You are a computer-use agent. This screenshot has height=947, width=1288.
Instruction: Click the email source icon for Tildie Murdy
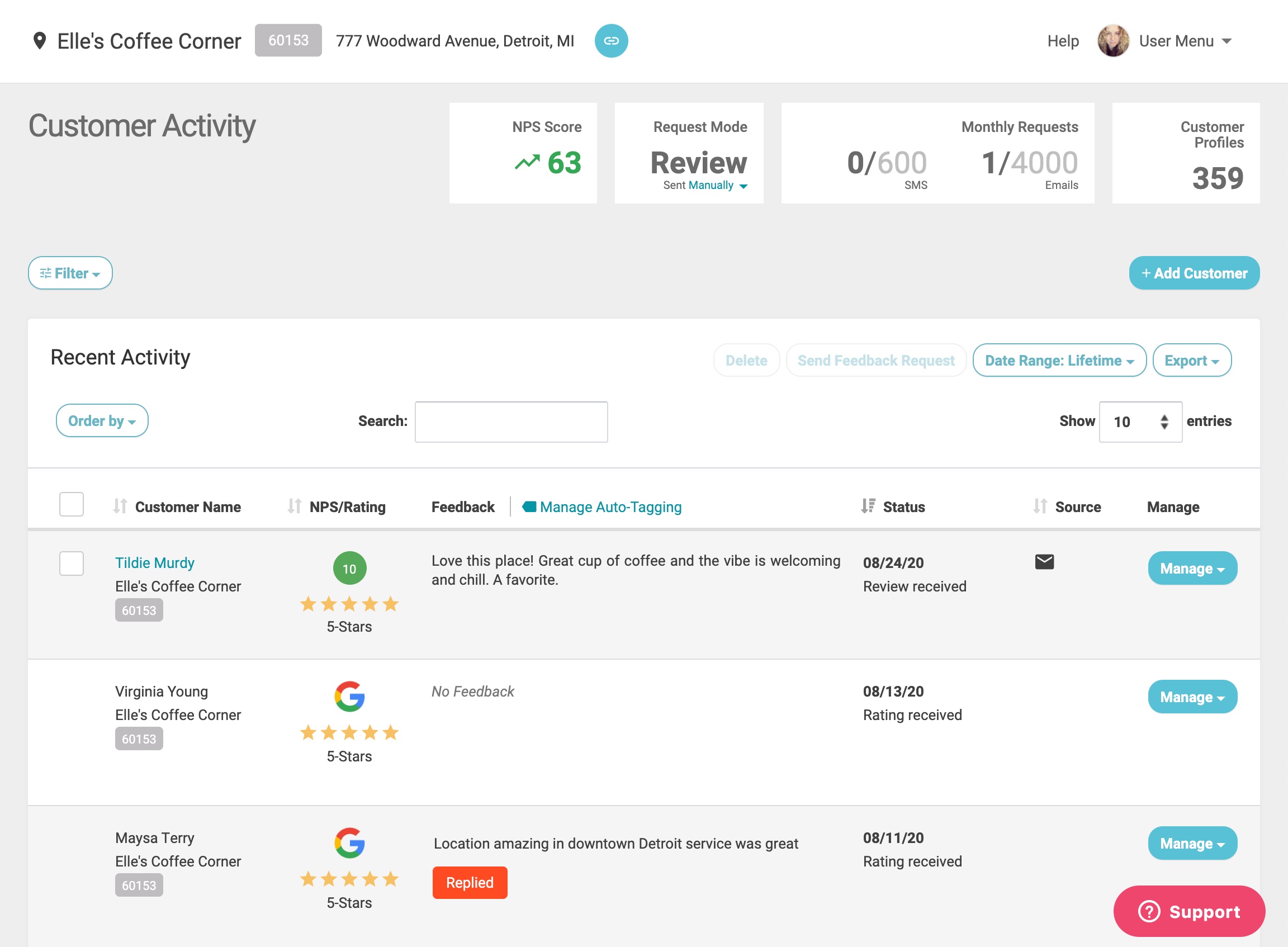(x=1044, y=562)
